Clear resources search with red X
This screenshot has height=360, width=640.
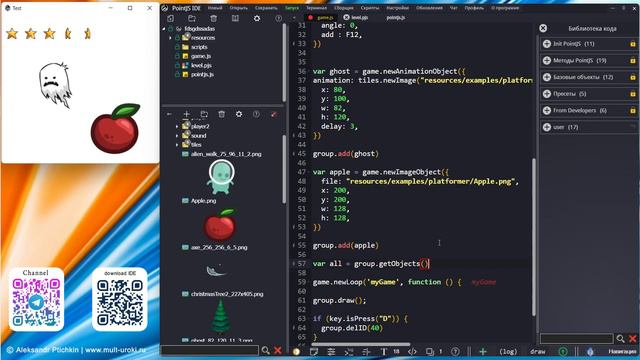(278, 350)
